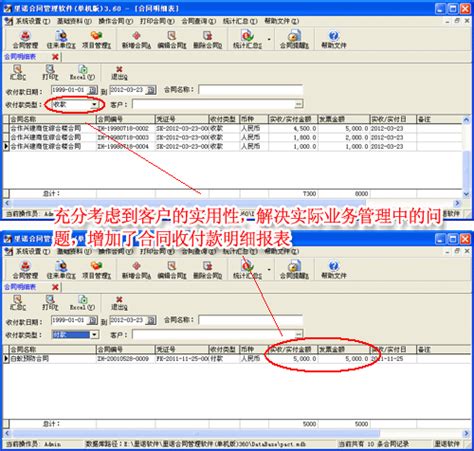
Task: Open 帮助文件 menu in the 收款 window
Action: coord(282,21)
